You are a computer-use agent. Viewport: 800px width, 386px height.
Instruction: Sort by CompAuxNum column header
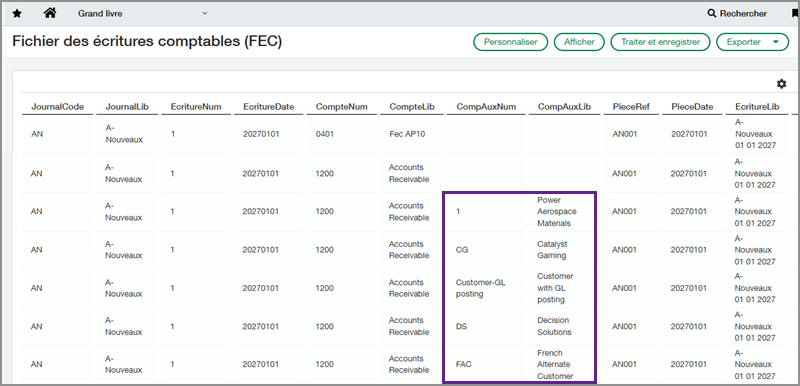[x=486, y=107]
